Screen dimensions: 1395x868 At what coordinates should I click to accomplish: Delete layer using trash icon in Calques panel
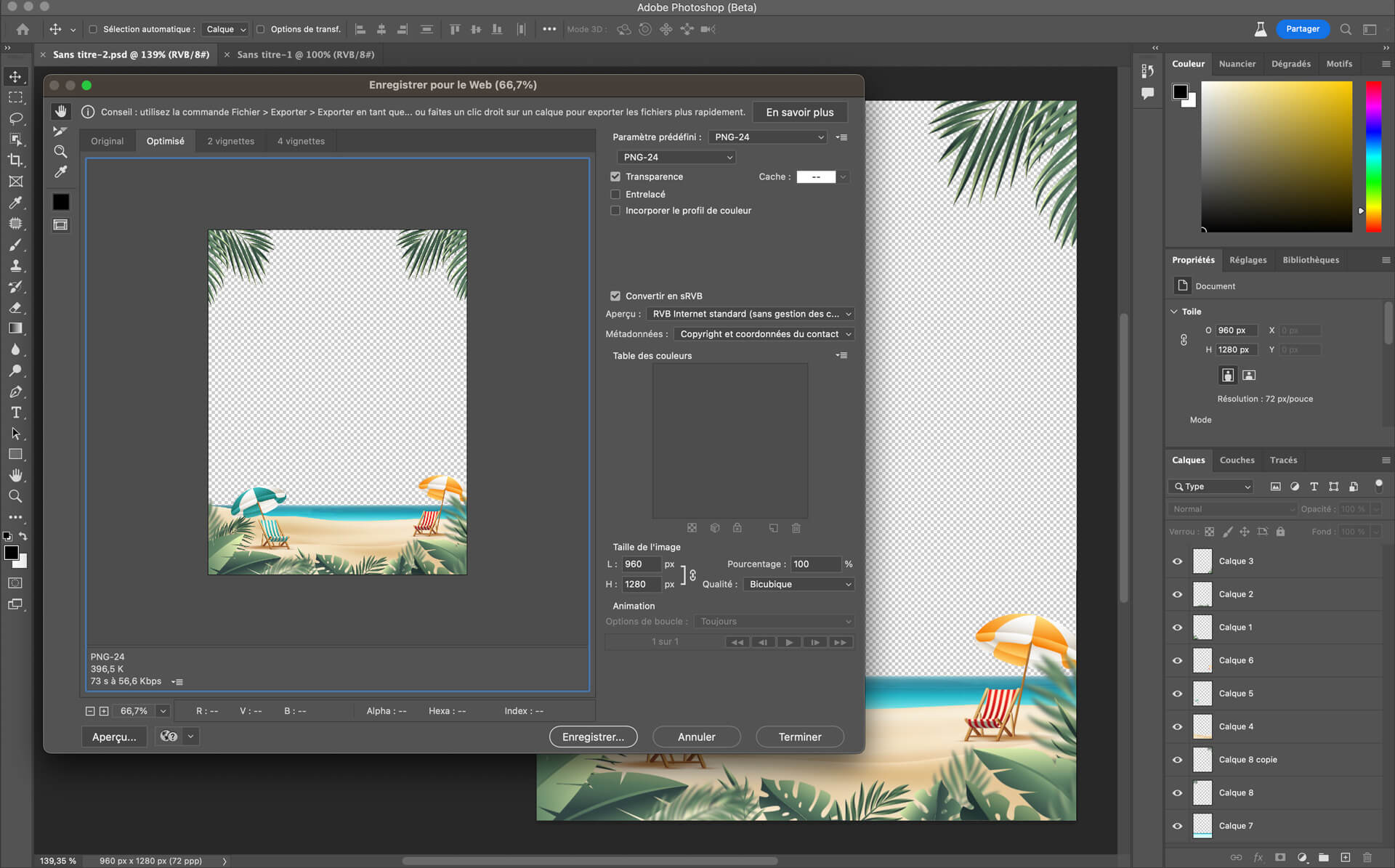tap(1367, 858)
